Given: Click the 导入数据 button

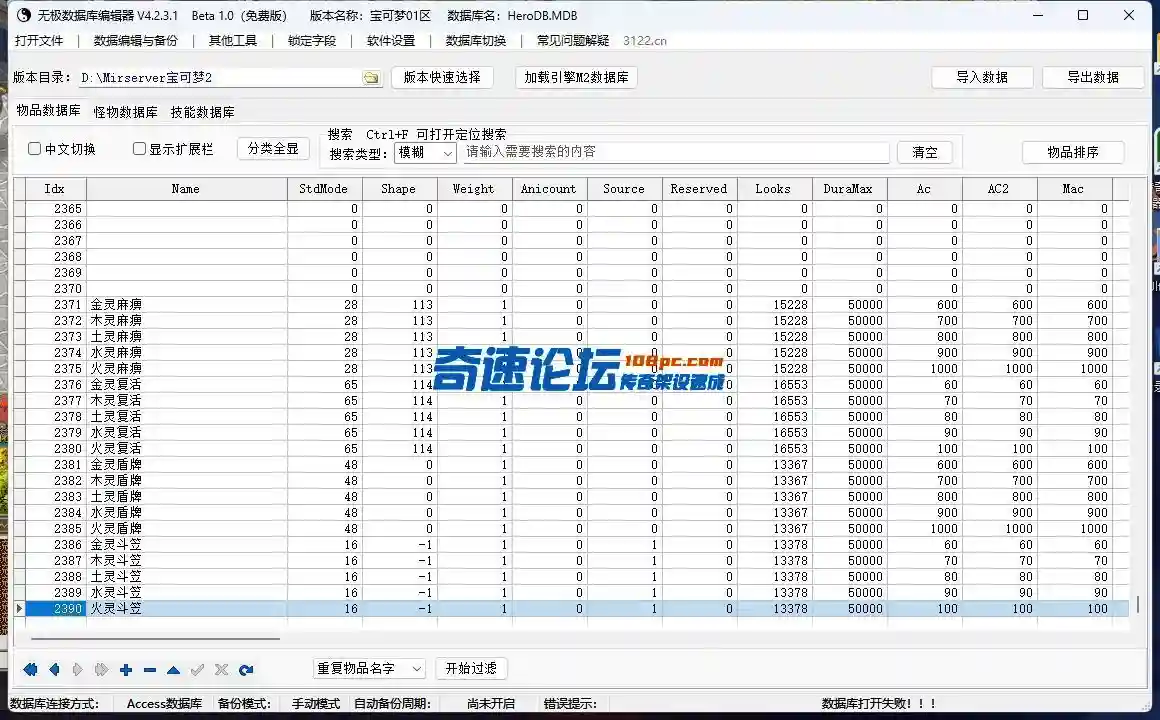Looking at the screenshot, I should pos(982,77).
